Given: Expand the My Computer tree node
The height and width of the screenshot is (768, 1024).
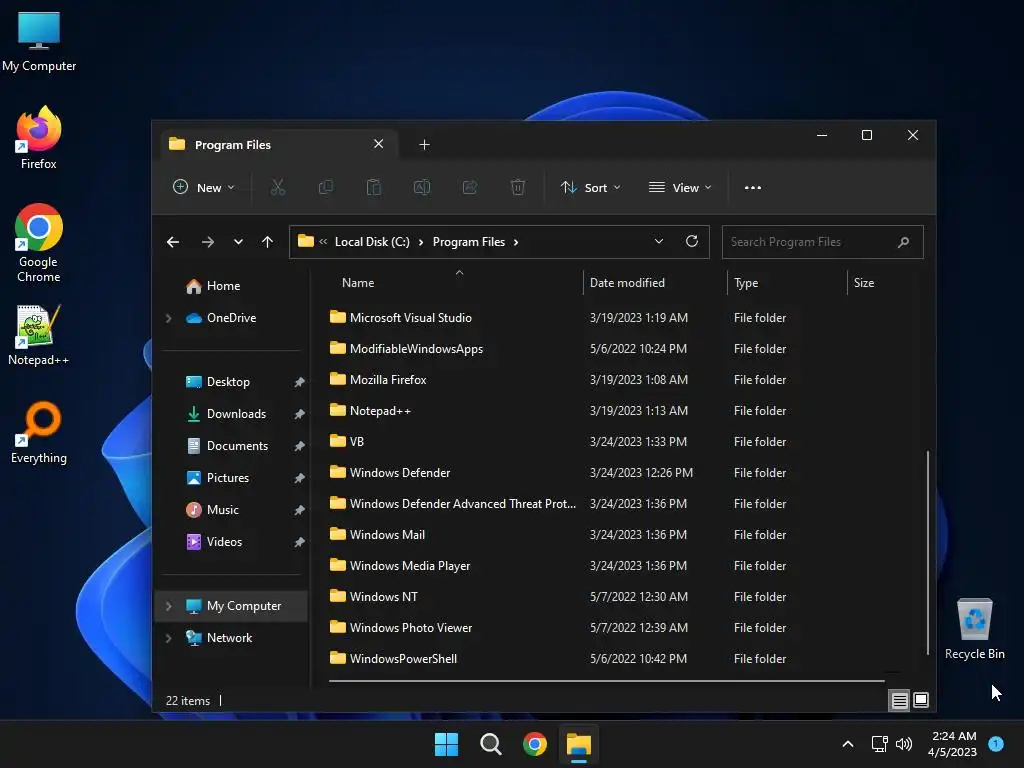Looking at the screenshot, I should click(168, 606).
